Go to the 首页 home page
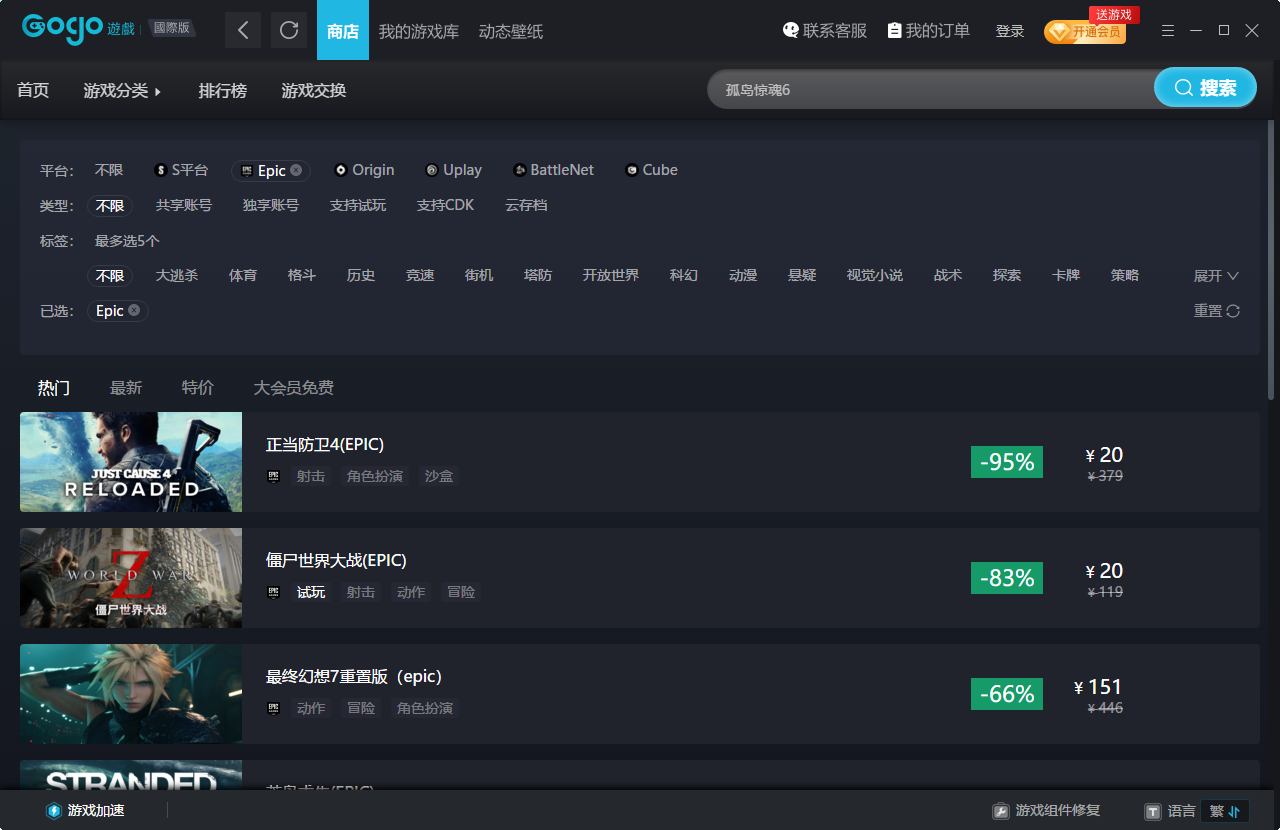Viewport: 1280px width, 830px height. coord(33,91)
